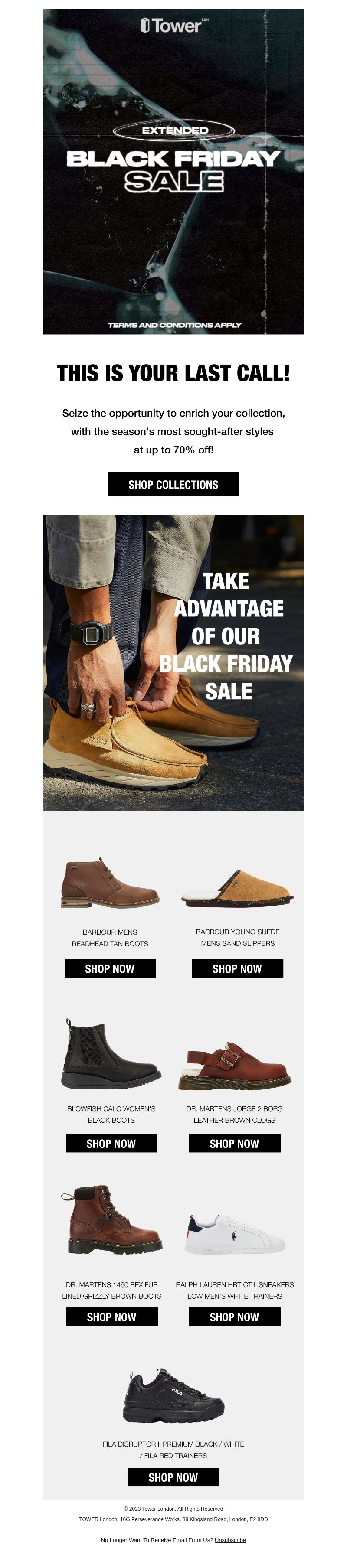Screen dimensions: 347x1568
Task: Shop now for Barbour Young Suede Slippers
Action: point(237,968)
